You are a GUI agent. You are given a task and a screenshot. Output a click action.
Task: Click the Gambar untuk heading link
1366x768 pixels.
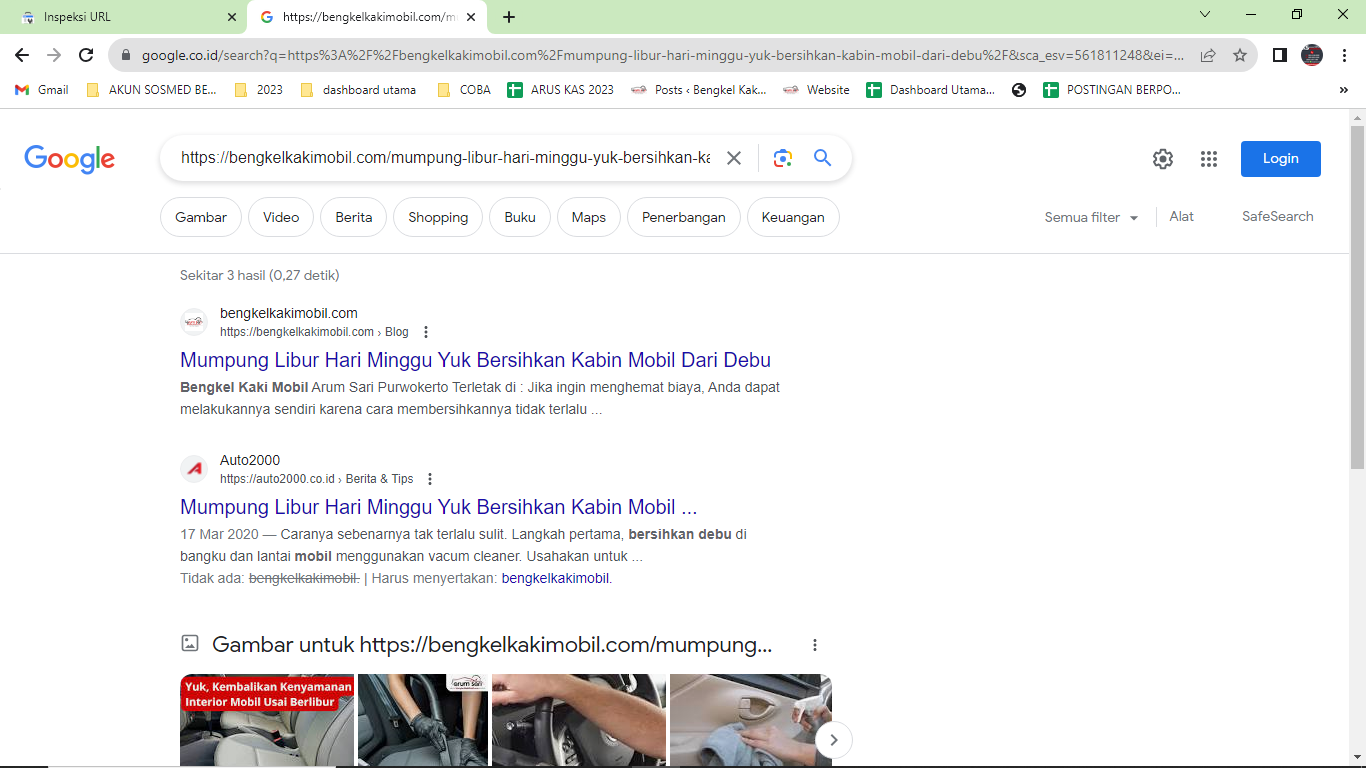coord(492,645)
